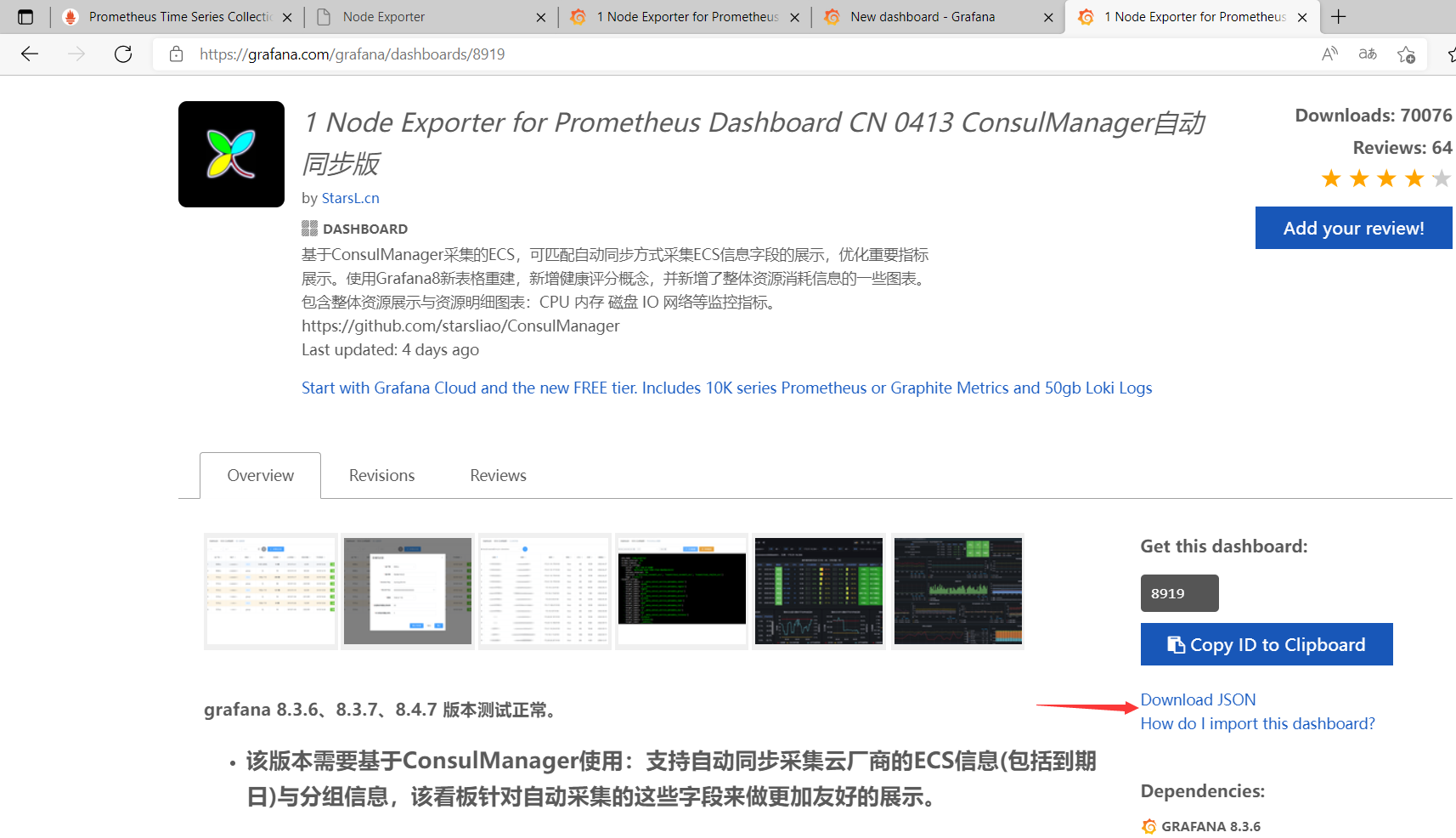1456x838 pixels.
Task: Click the Reviews: 64 count text
Action: [x=1402, y=148]
